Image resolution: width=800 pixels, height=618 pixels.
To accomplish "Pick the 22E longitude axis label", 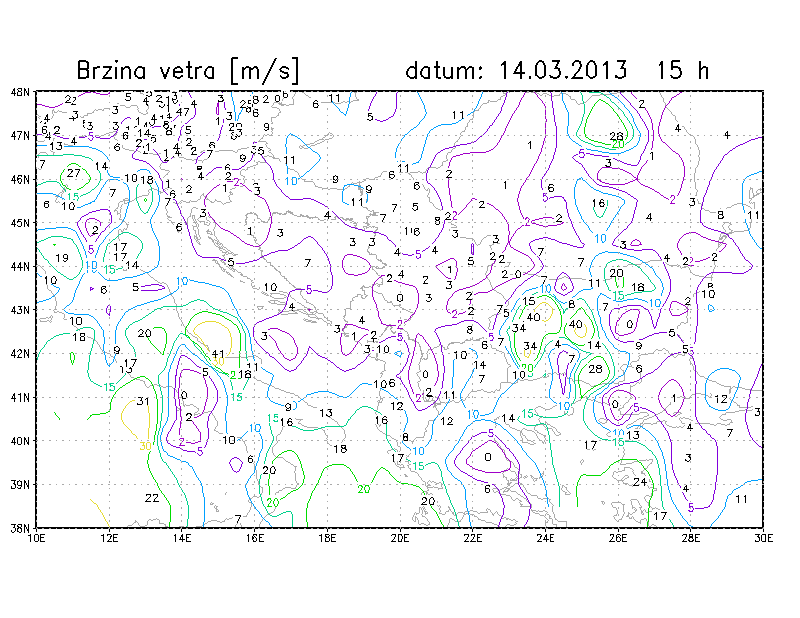I will [472, 538].
